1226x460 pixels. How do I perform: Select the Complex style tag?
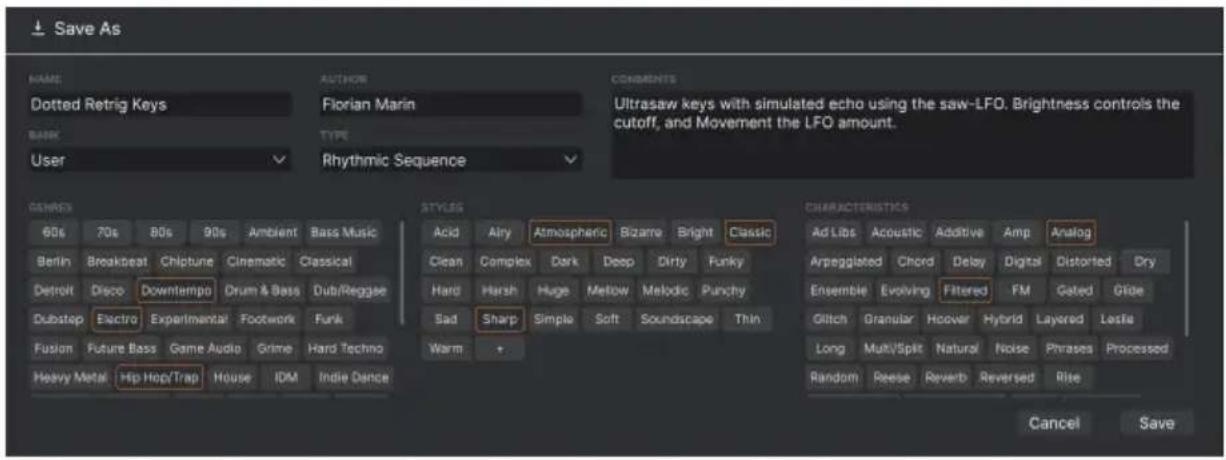coord(505,261)
